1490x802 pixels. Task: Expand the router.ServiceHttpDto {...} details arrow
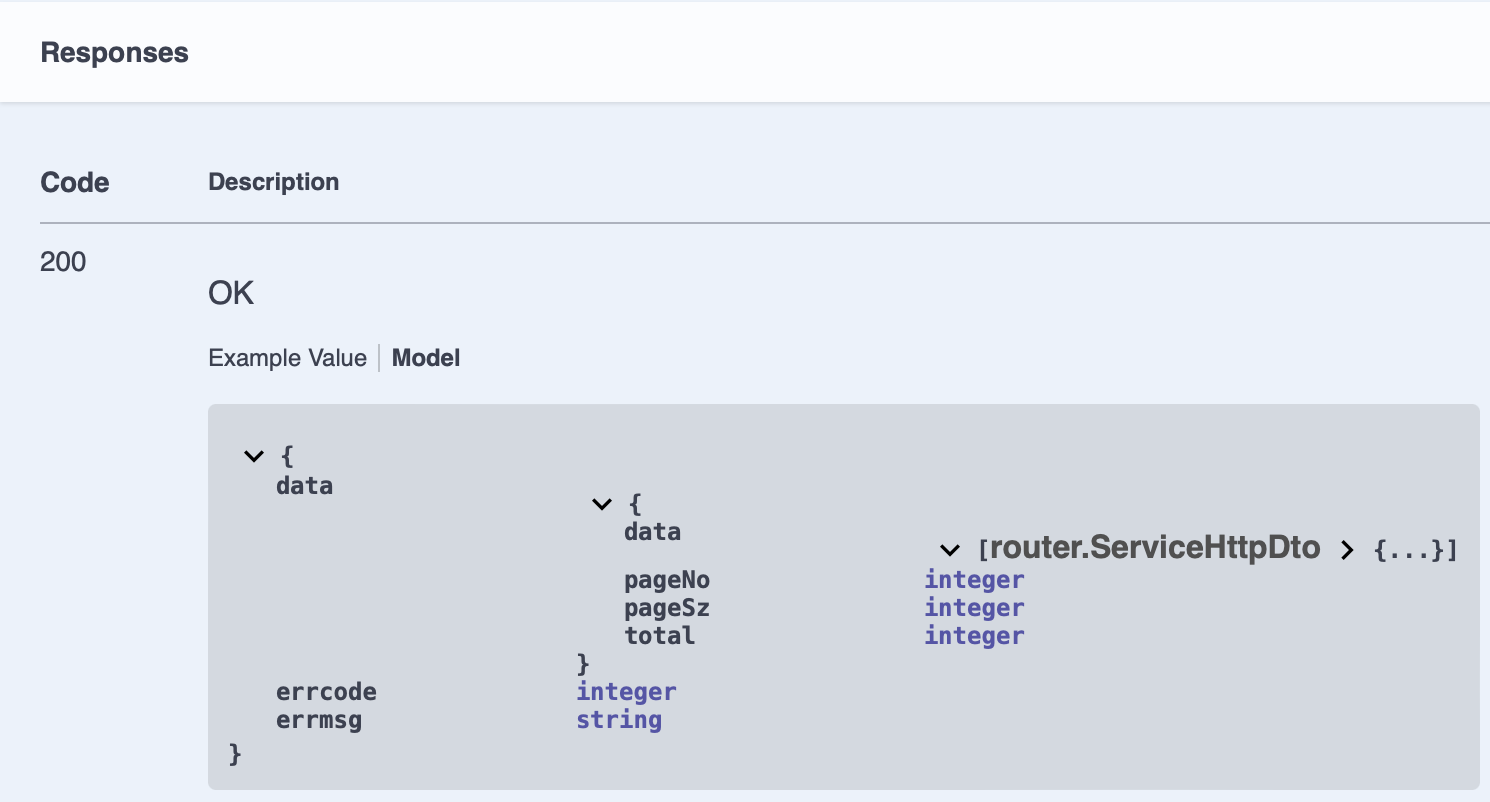[1347, 550]
